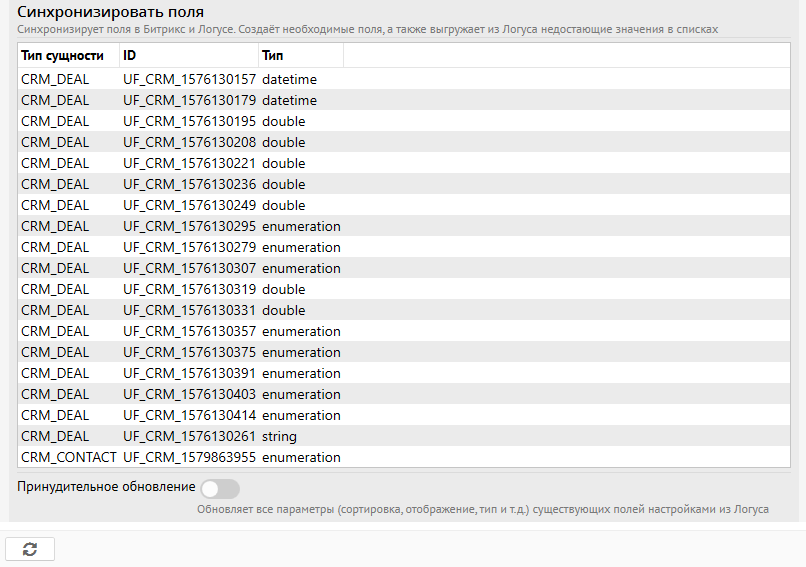Select row with ID UF_CRM_1576130236
Viewport: 806px width, 567px height.
pos(190,184)
